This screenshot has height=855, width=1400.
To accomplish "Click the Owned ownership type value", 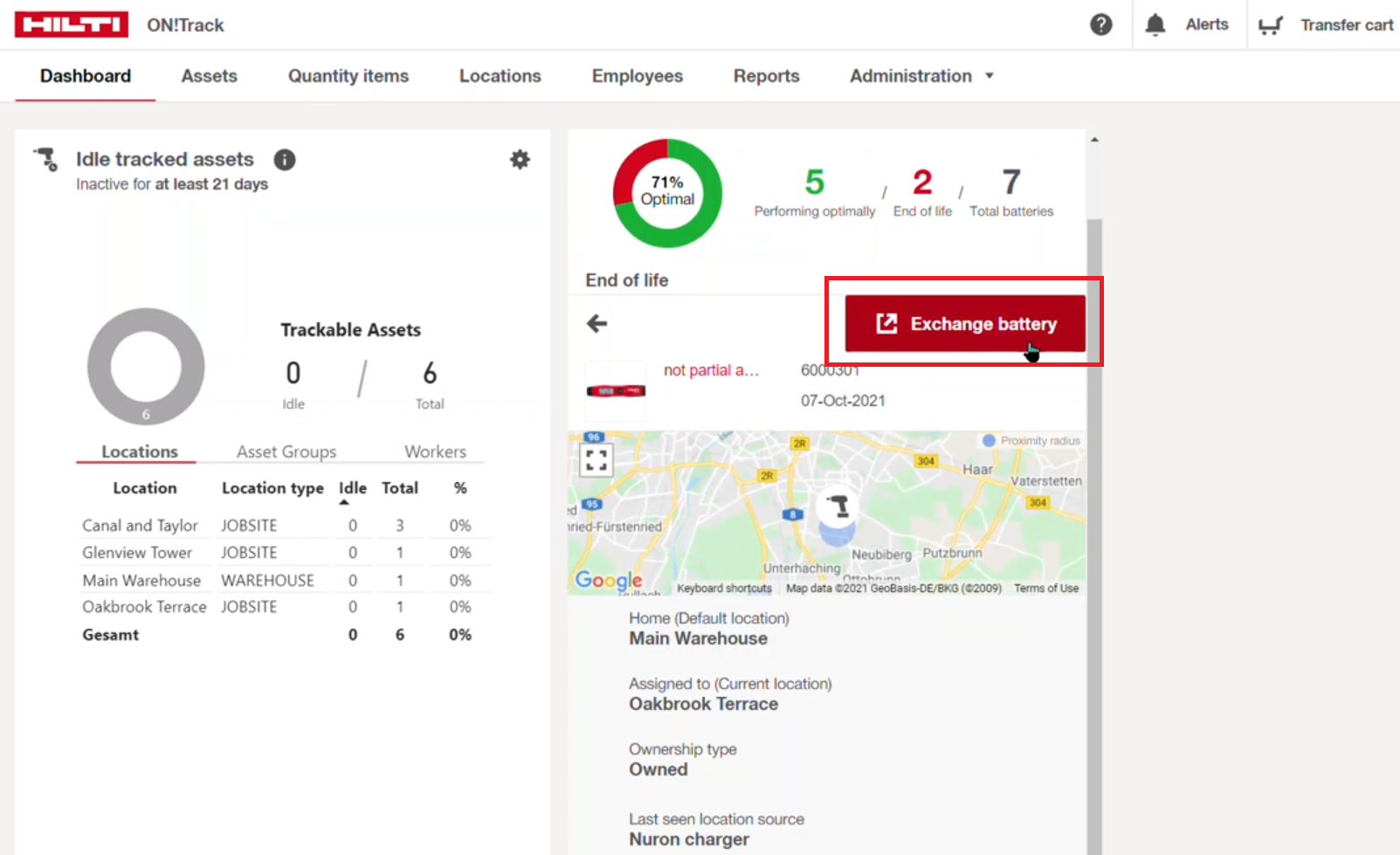I will pyautogui.click(x=659, y=769).
